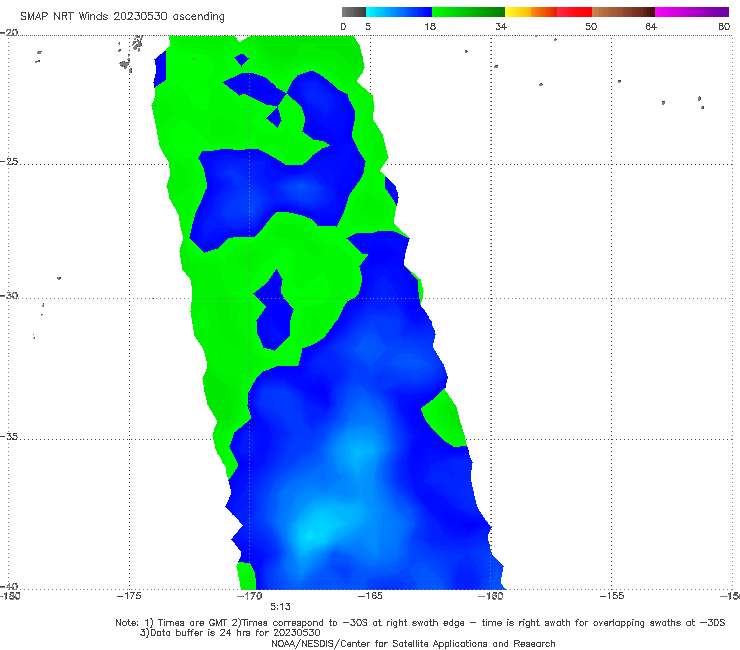
Task: Click the magenta-purple 64-80 color bar segment
Action: 692,12
